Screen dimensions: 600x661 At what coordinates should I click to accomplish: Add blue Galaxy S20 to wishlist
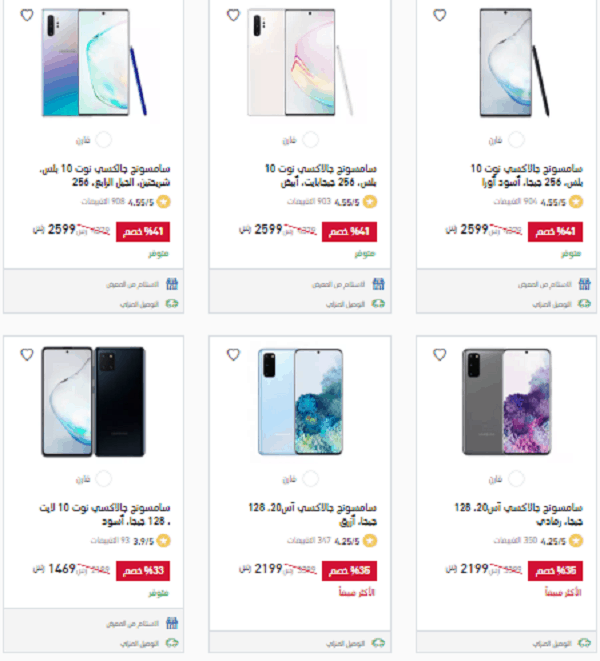click(233, 355)
